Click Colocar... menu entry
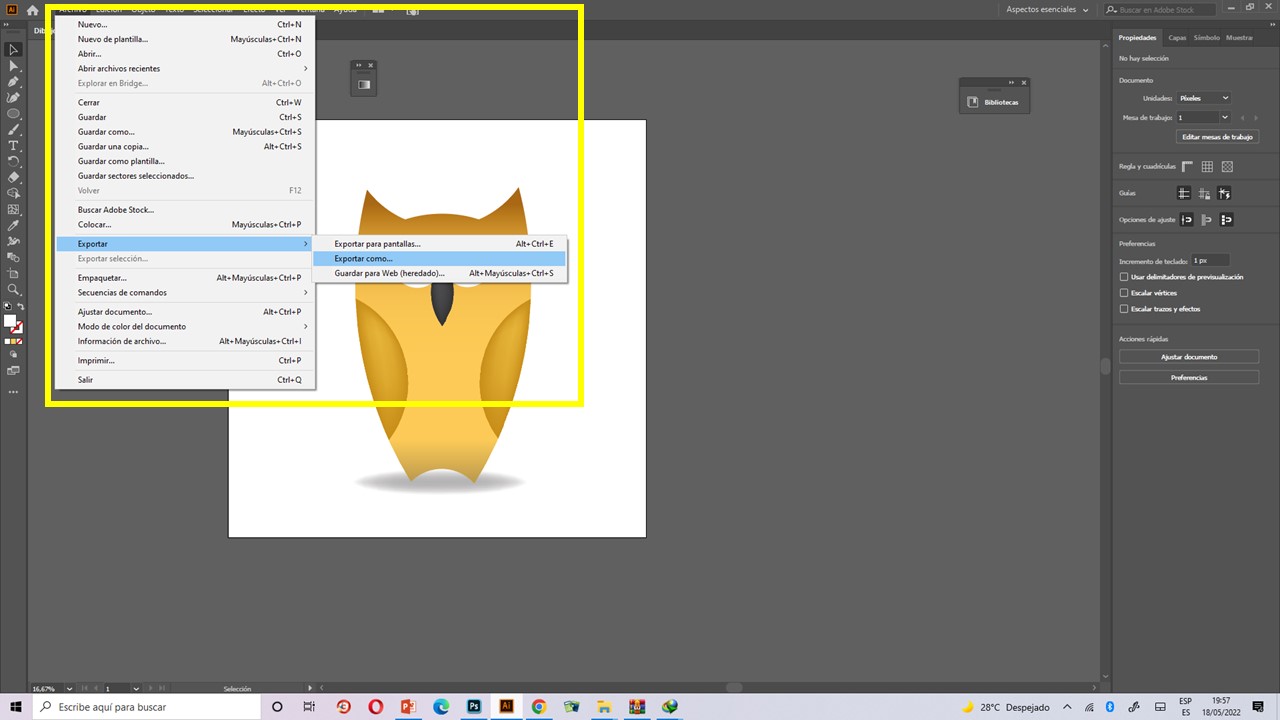Image resolution: width=1280 pixels, height=720 pixels. 185,224
